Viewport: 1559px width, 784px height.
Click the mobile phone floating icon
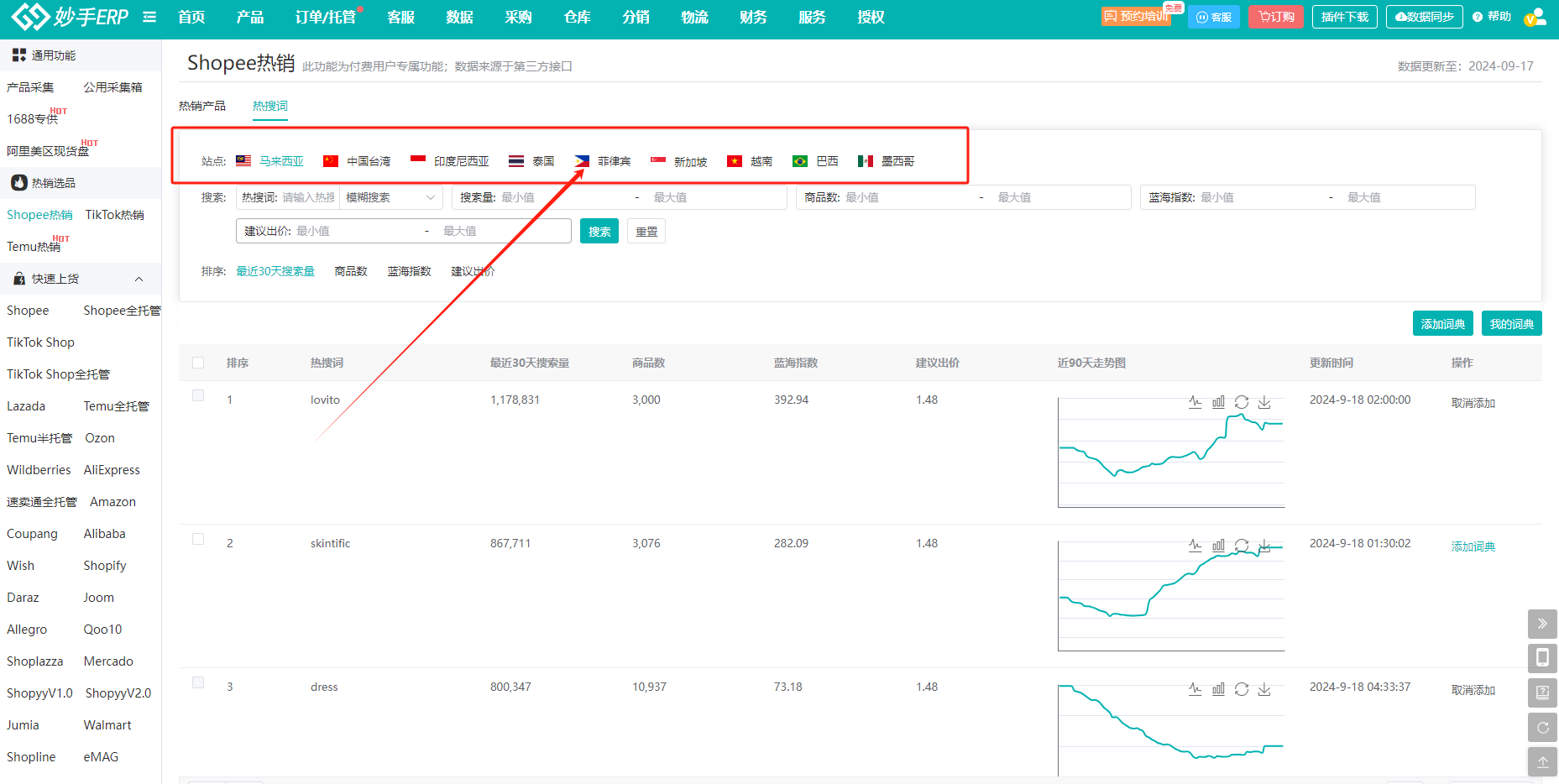[1542, 658]
